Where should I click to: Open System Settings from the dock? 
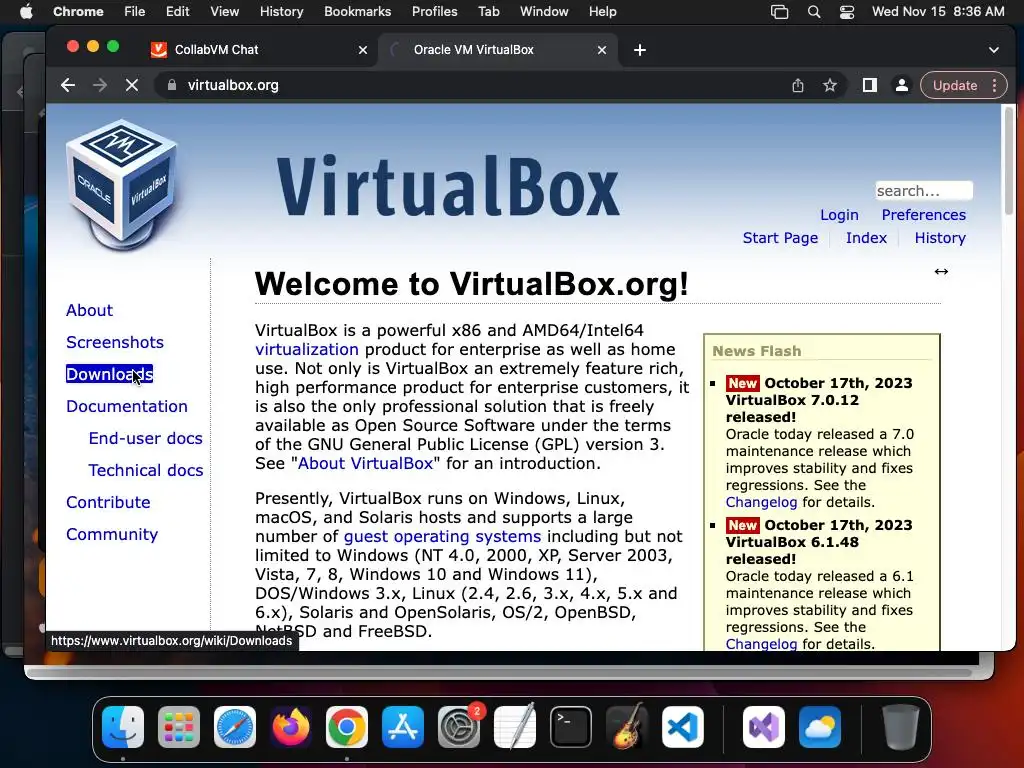pos(458,727)
